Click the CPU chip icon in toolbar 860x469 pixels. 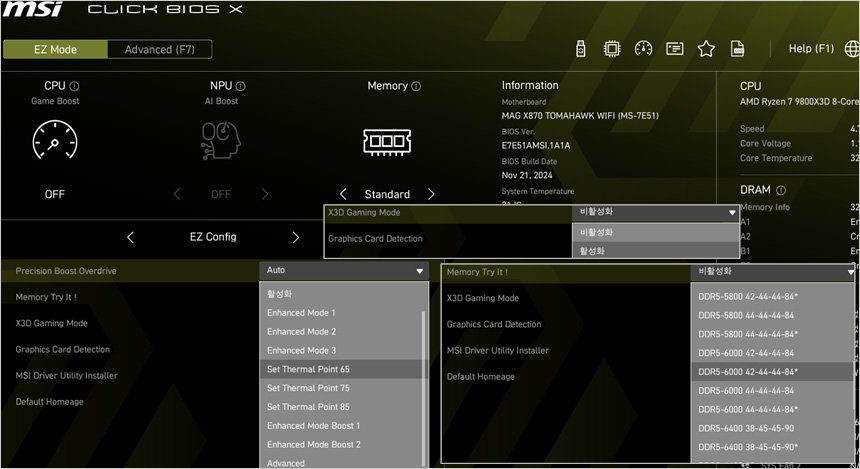[x=612, y=49]
